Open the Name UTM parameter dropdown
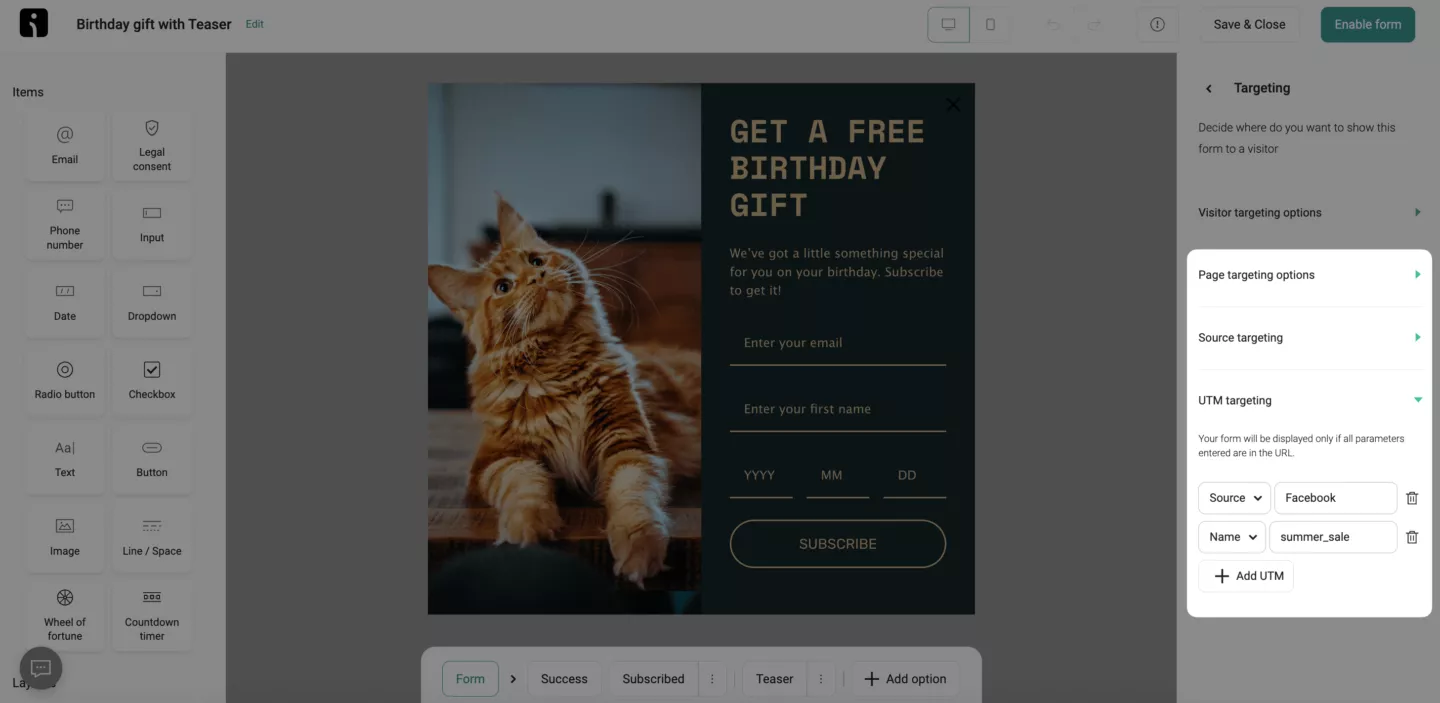 [1231, 537]
